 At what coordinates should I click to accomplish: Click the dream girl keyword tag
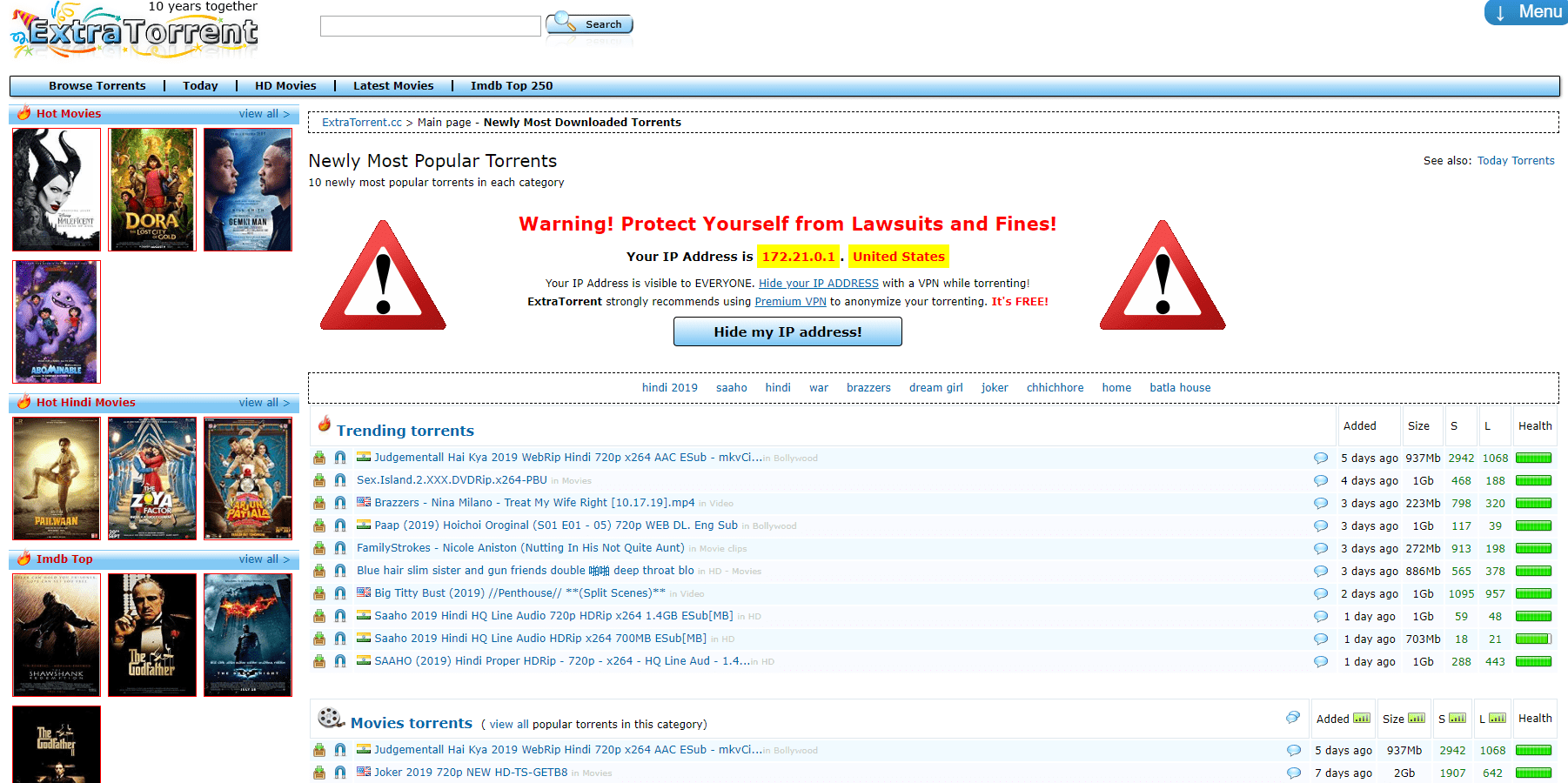(936, 388)
